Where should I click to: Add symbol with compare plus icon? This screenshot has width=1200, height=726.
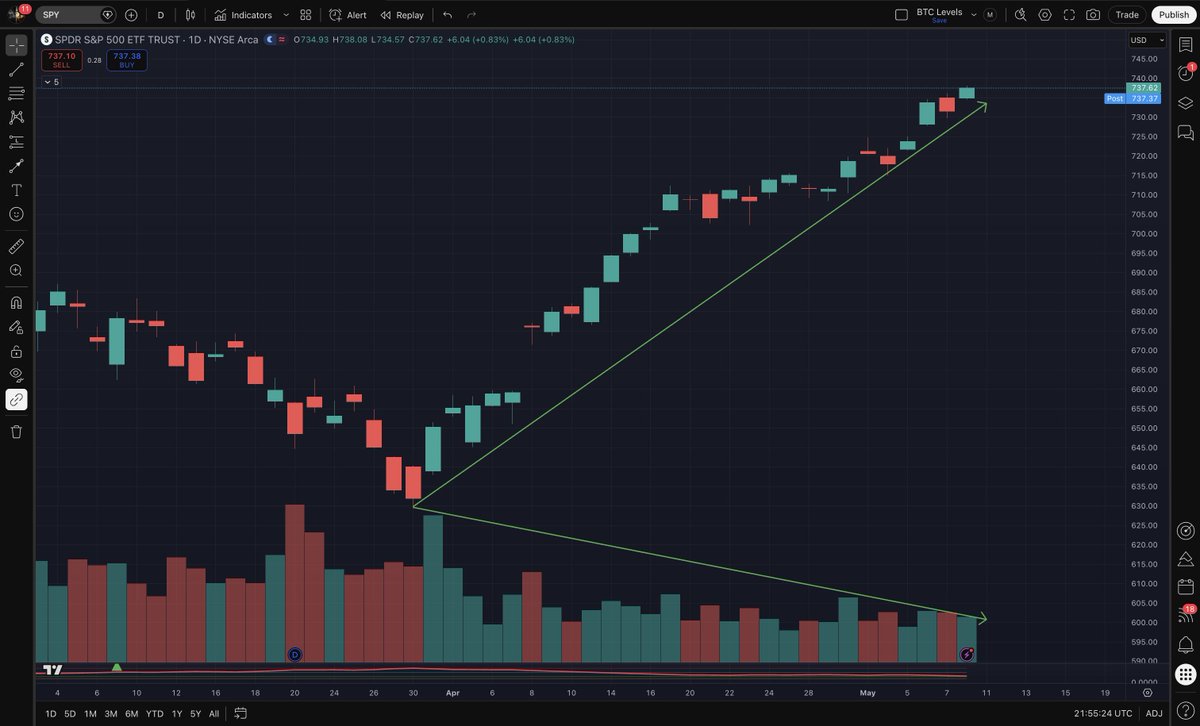(131, 15)
